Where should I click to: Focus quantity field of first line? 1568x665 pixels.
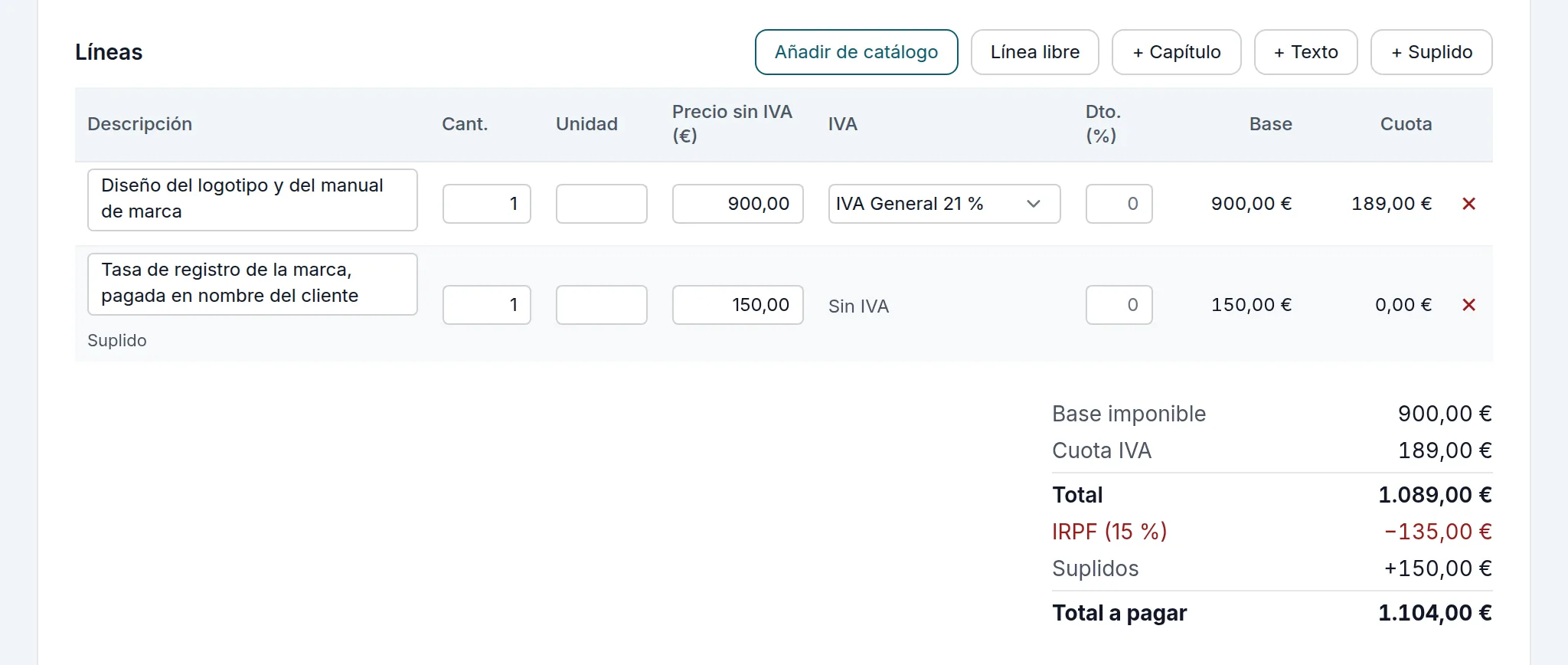click(487, 204)
